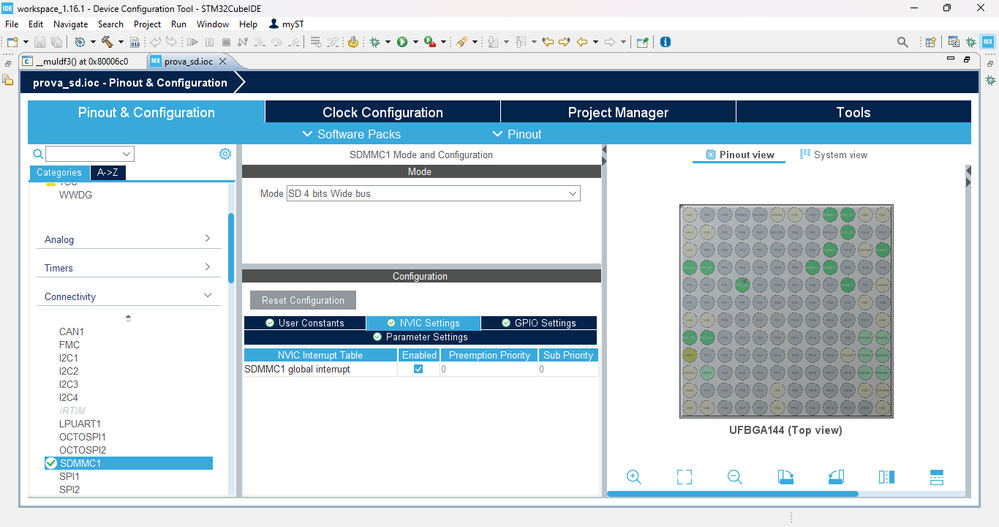The width and height of the screenshot is (999, 527).
Task: Click the New toolbar icon
Action: 13,42
